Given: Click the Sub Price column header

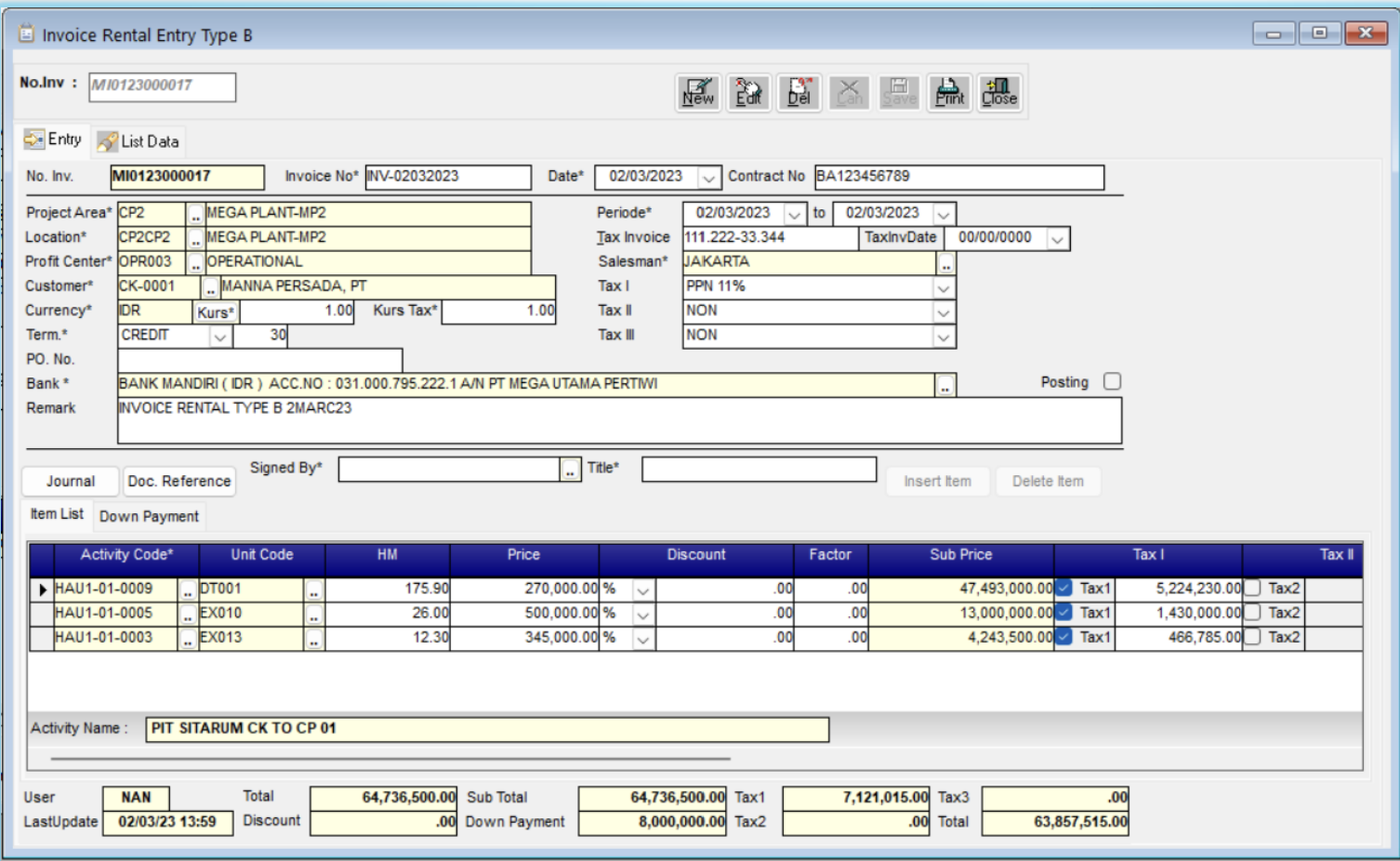Looking at the screenshot, I should tap(961, 555).
